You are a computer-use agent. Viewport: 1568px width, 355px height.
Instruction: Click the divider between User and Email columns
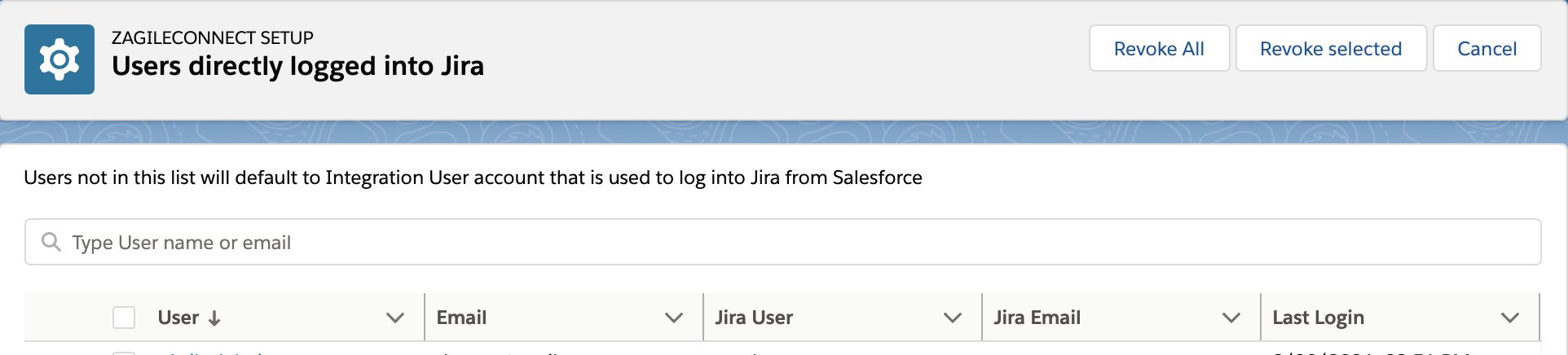point(425,318)
